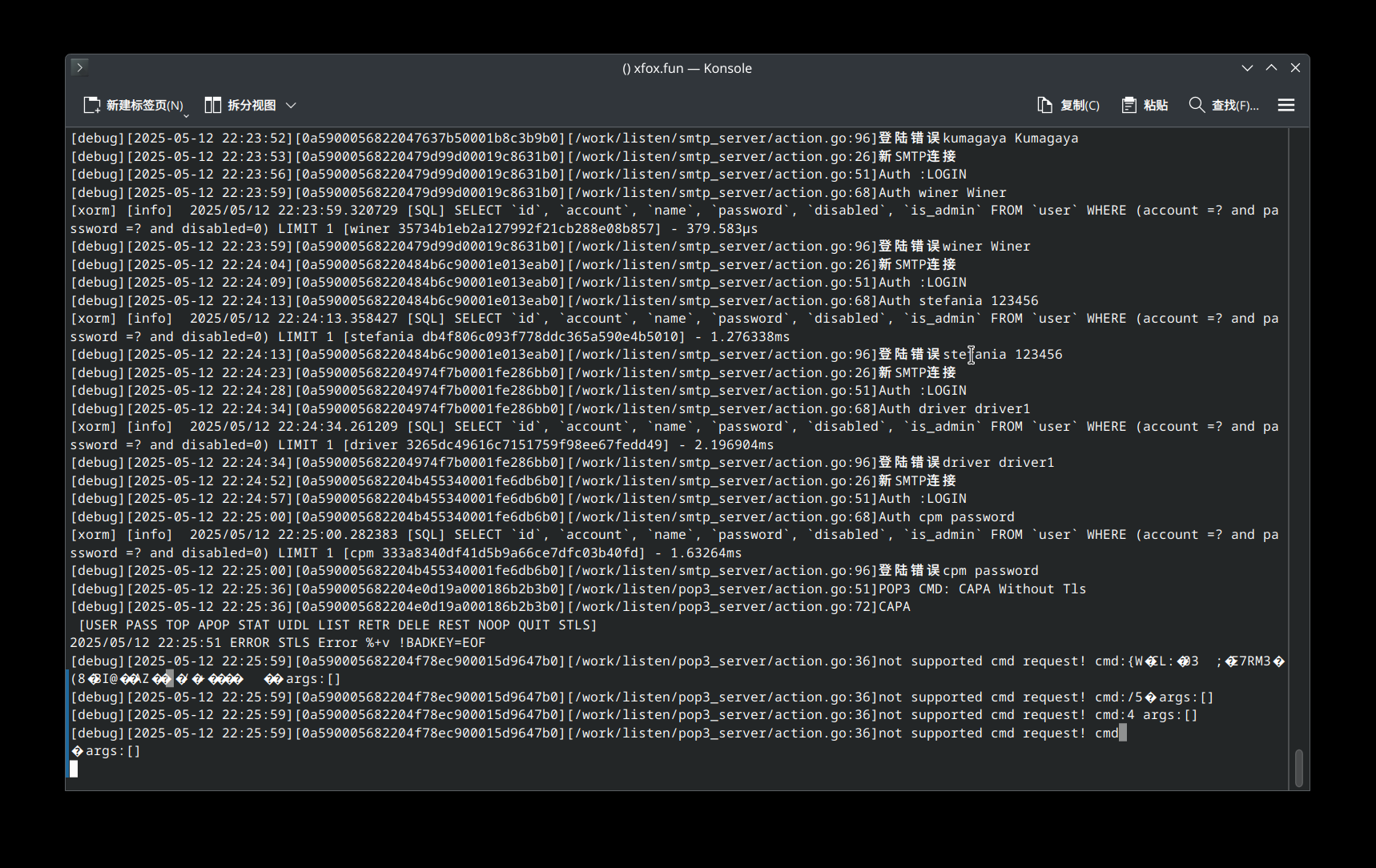The width and height of the screenshot is (1376, 868).
Task: Click the terminal icon in title bar
Action: [x=79, y=67]
